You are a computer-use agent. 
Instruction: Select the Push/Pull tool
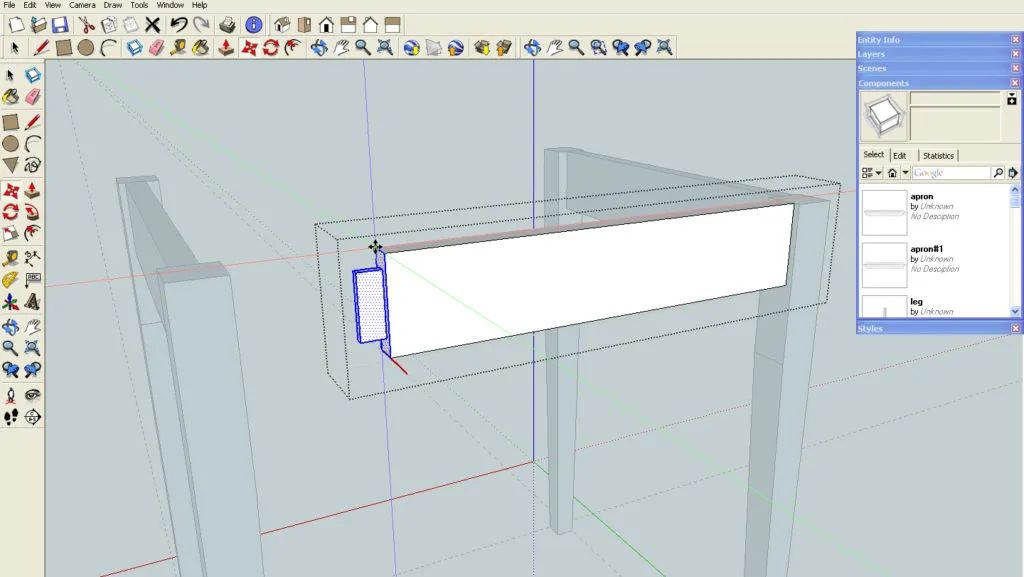coord(30,188)
